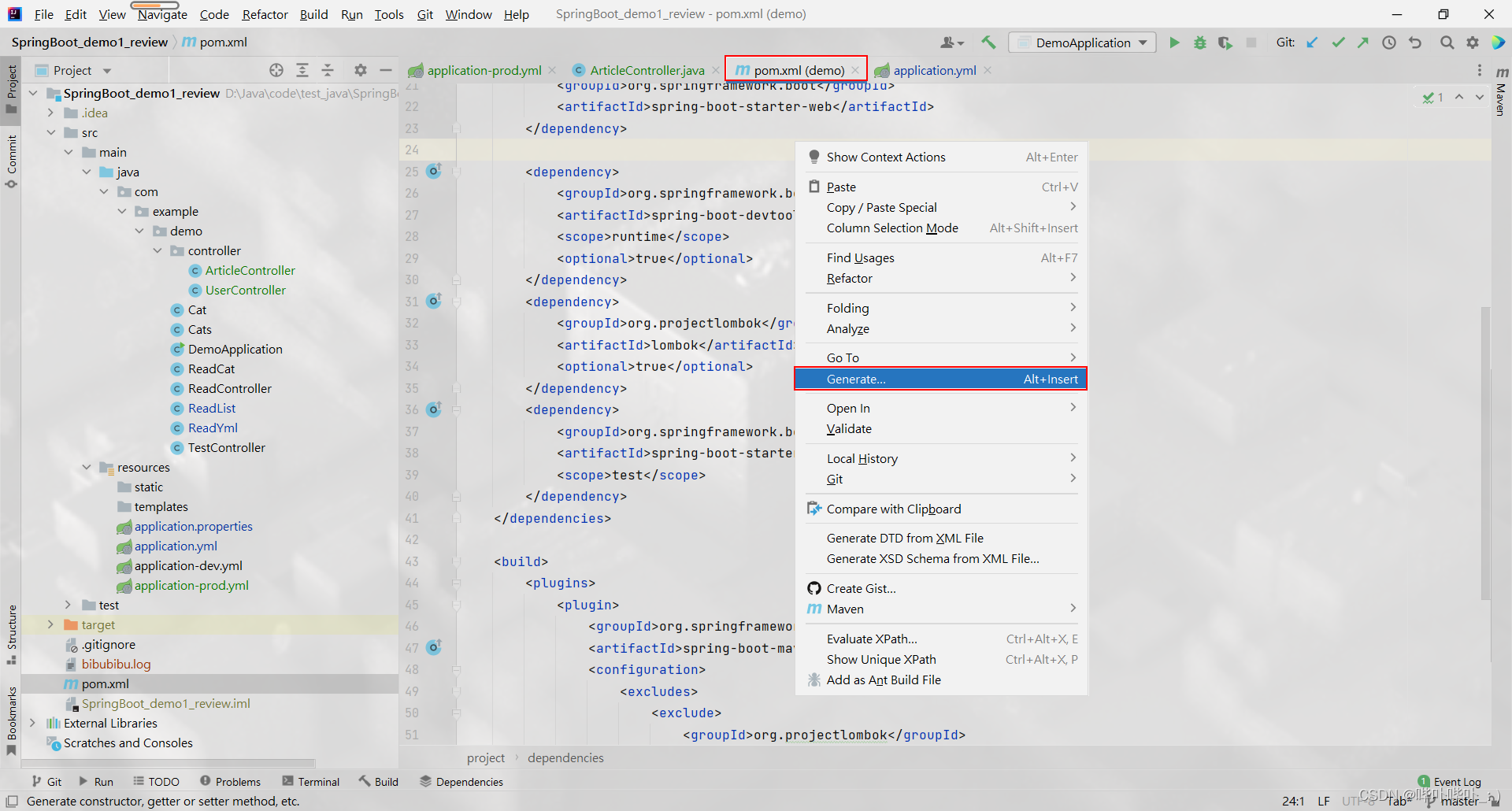Run with coverage using the shield icon
Image resolution: width=1512 pixels, height=811 pixels.
[1225, 43]
